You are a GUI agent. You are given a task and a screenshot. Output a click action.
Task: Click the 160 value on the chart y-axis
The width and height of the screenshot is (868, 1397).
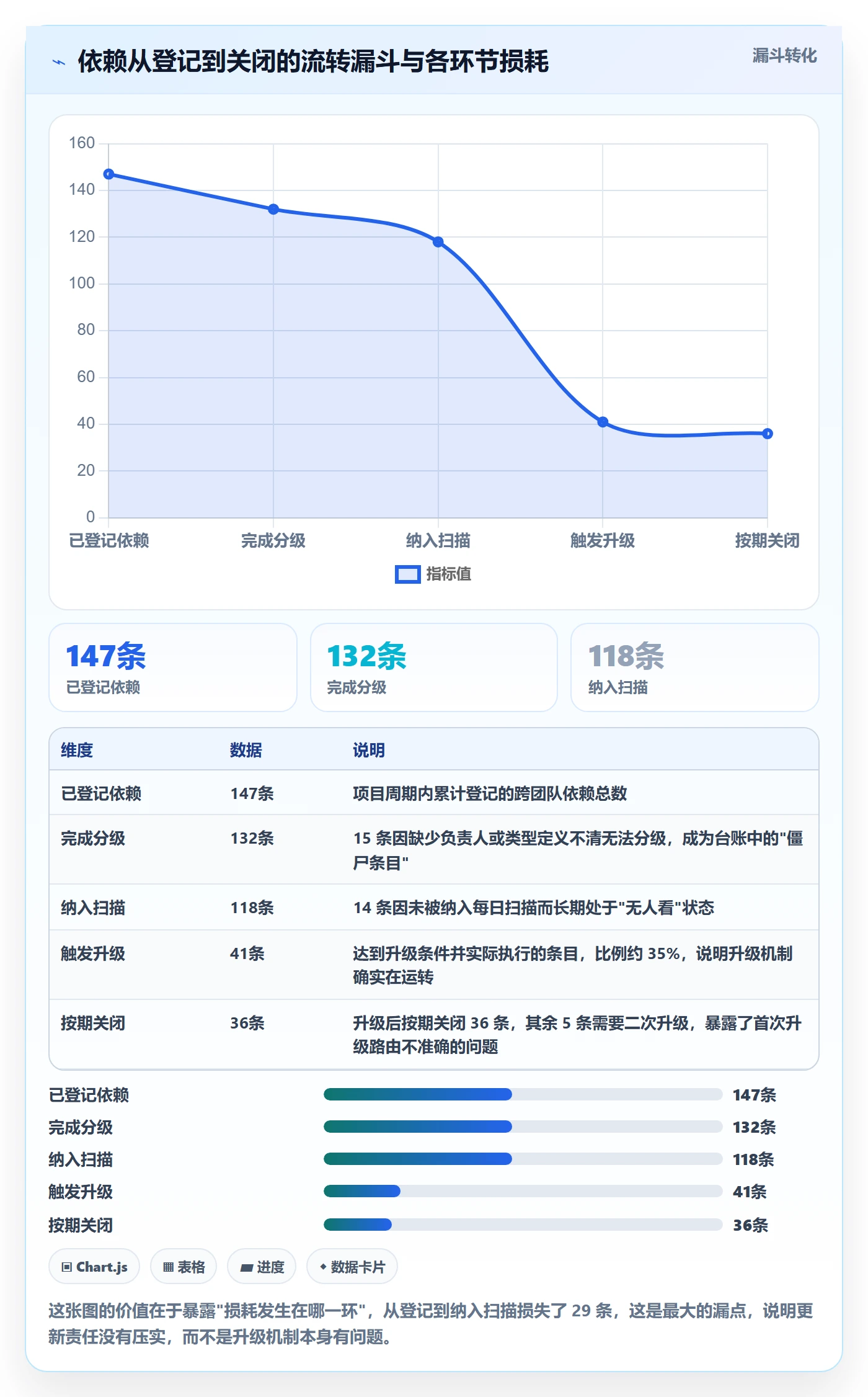pyautogui.click(x=82, y=143)
